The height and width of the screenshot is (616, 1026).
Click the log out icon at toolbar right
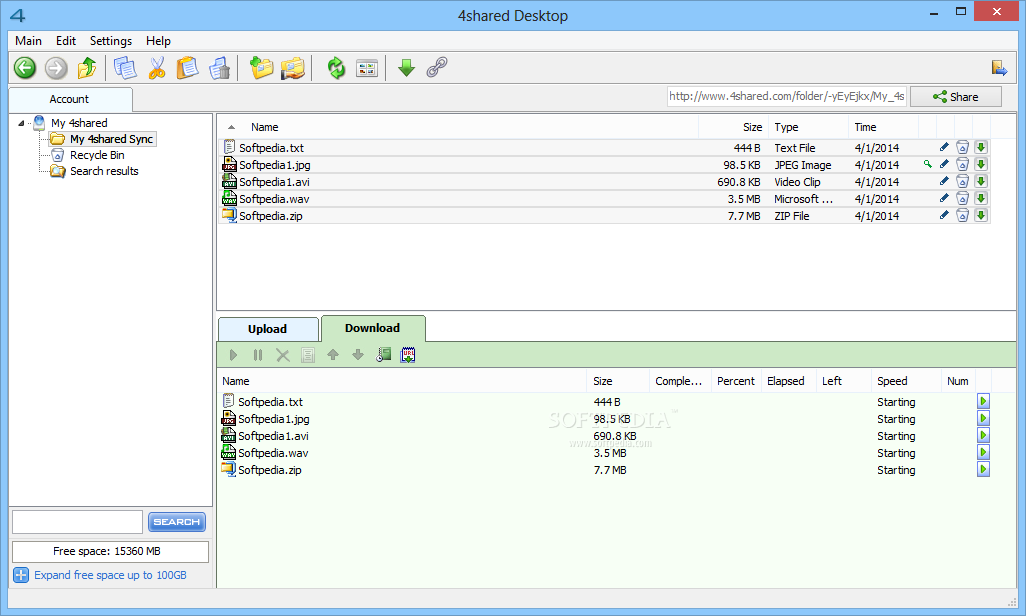pos(999,67)
